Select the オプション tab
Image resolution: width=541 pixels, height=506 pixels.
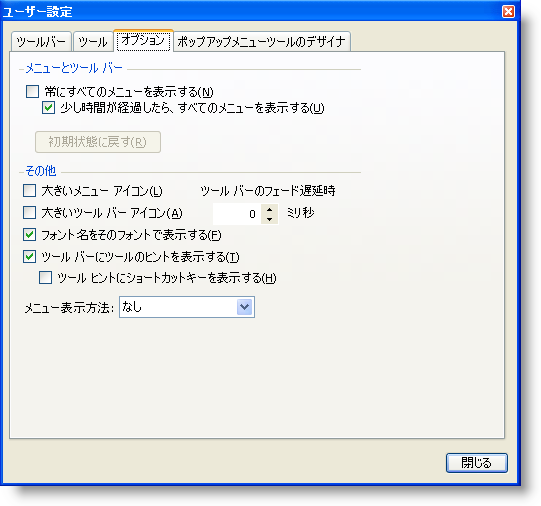tap(143, 40)
